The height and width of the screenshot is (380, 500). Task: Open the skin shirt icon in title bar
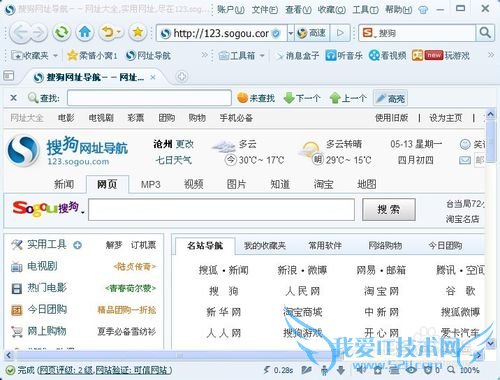423,10
